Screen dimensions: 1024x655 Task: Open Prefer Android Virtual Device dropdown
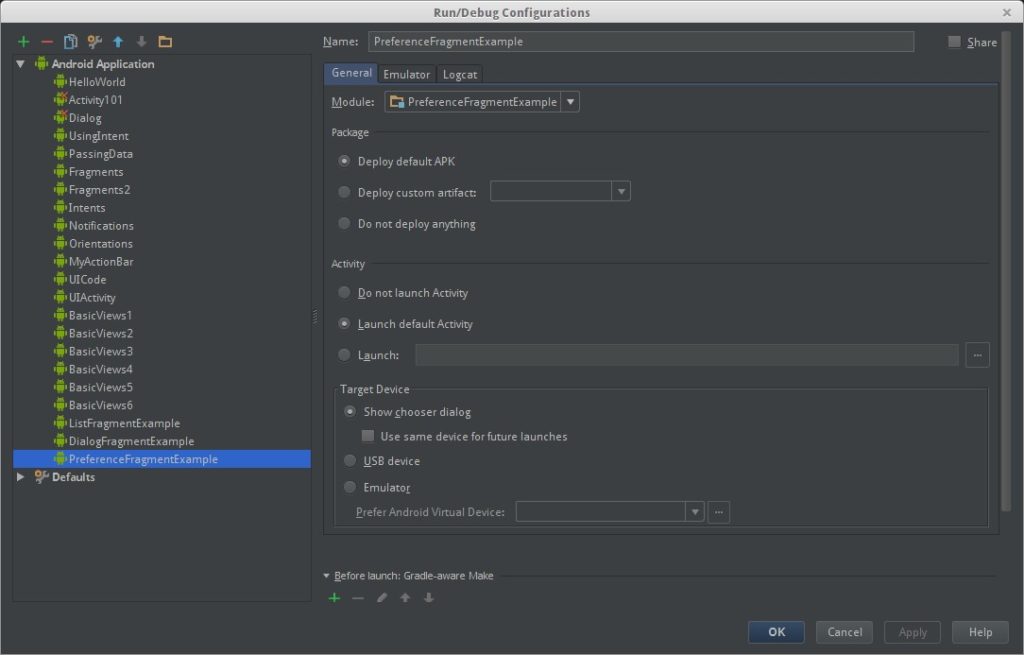(694, 512)
